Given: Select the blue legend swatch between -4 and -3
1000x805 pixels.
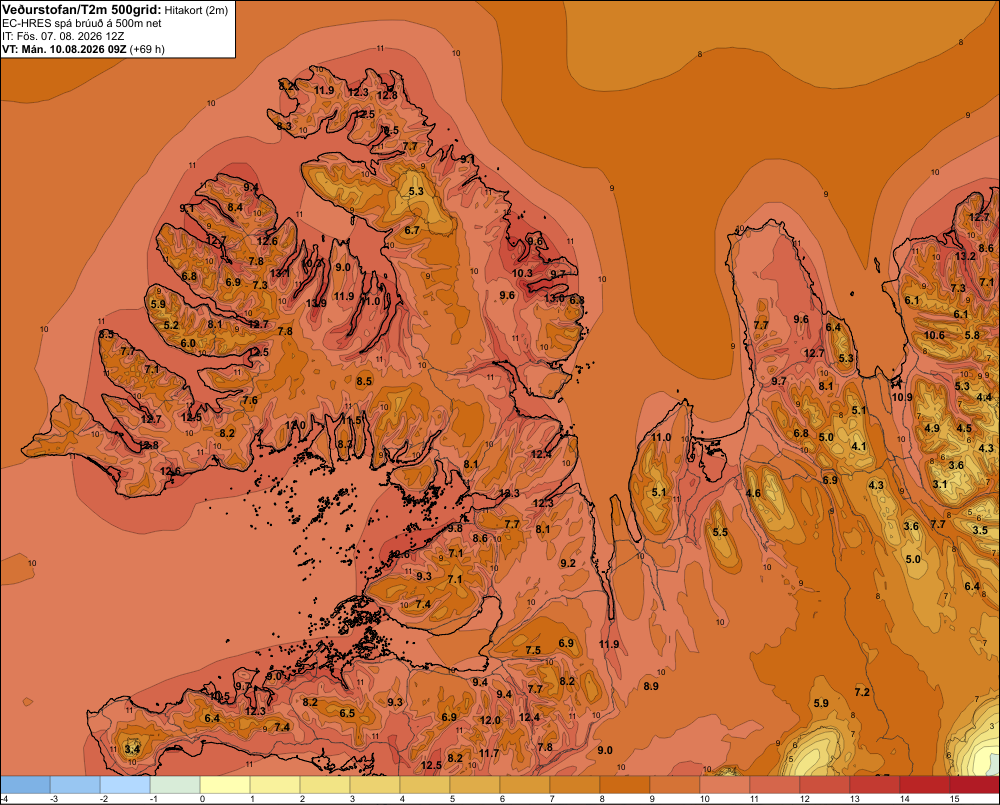Looking at the screenshot, I should click(25, 784).
